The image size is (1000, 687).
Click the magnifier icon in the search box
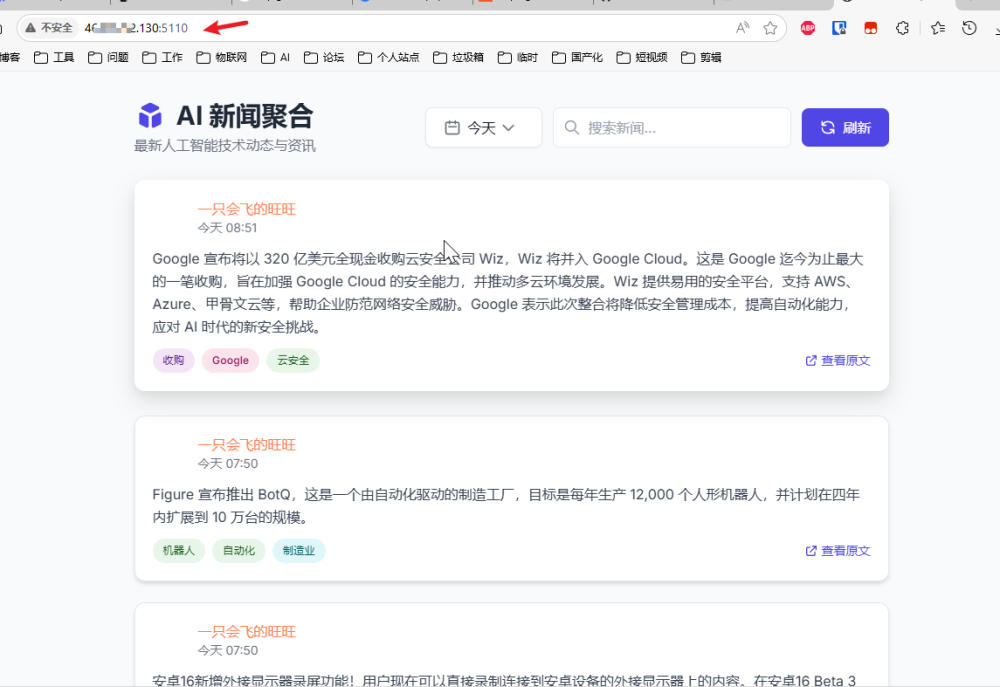pos(572,128)
